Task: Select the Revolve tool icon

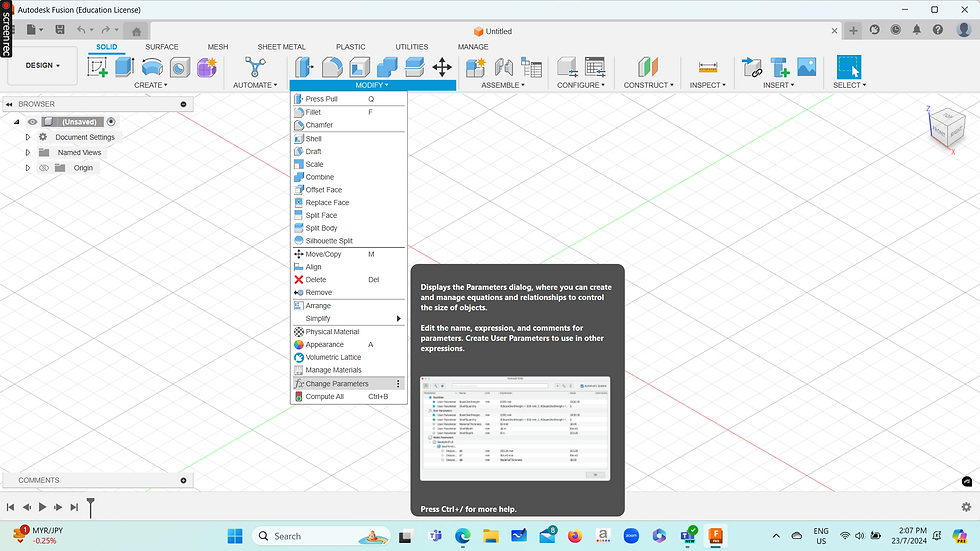Action: (152, 67)
